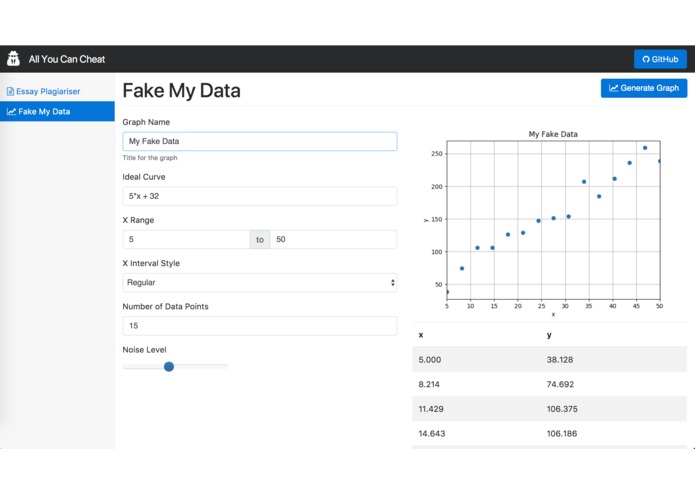
Task: Select the Fake My Data sidebar item
Action: (x=57, y=112)
